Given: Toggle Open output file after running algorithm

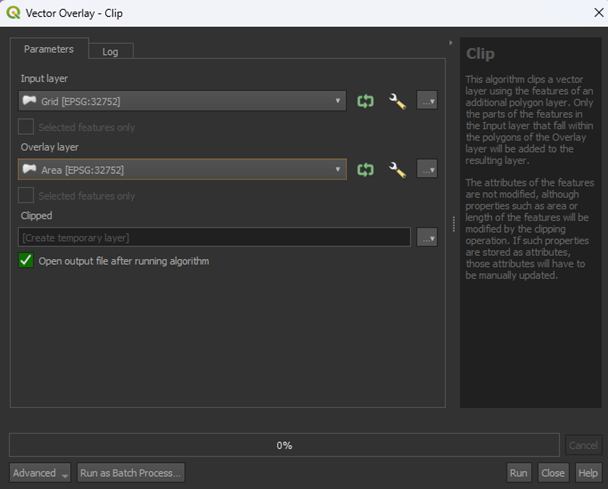Looking at the screenshot, I should tap(26, 261).
